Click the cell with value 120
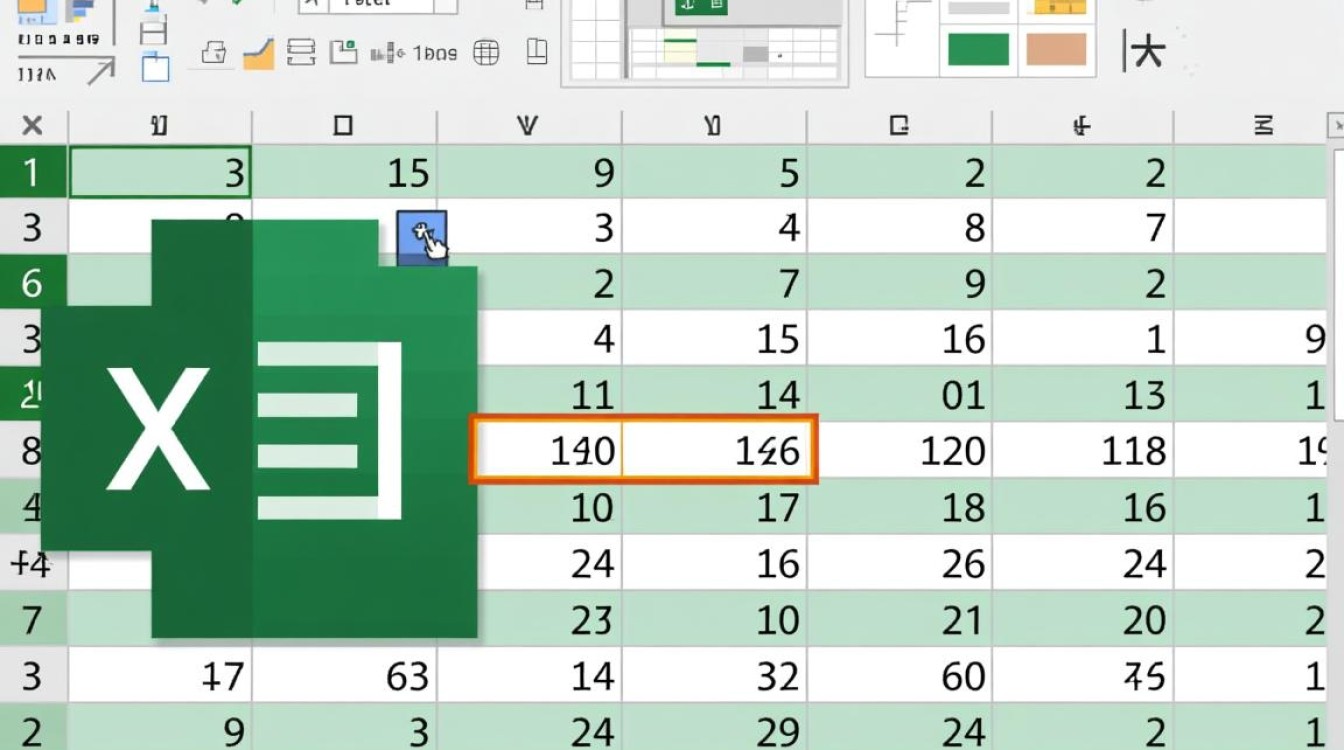The height and width of the screenshot is (750, 1344). (x=899, y=451)
